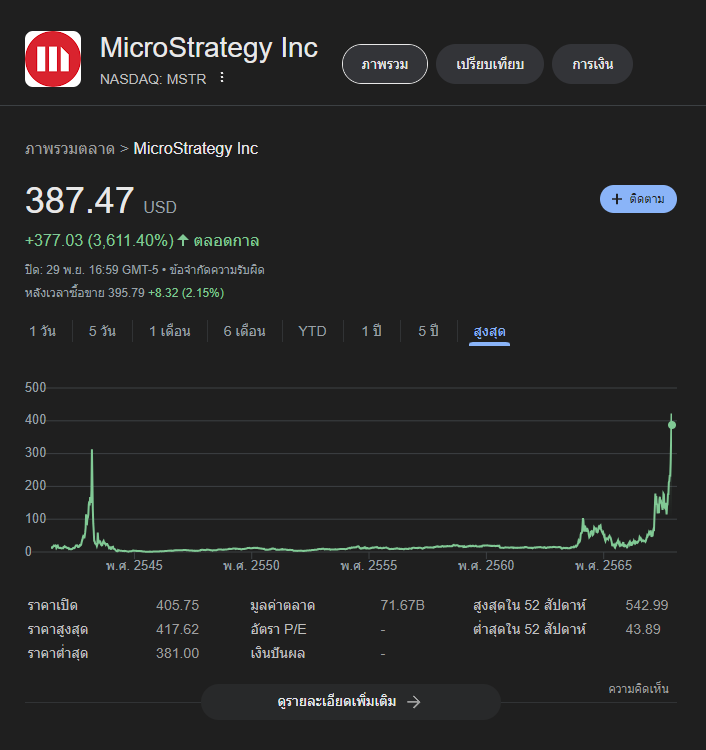Choose the 5 วัน chart range
Image resolution: width=706 pixels, height=750 pixels.
102,331
